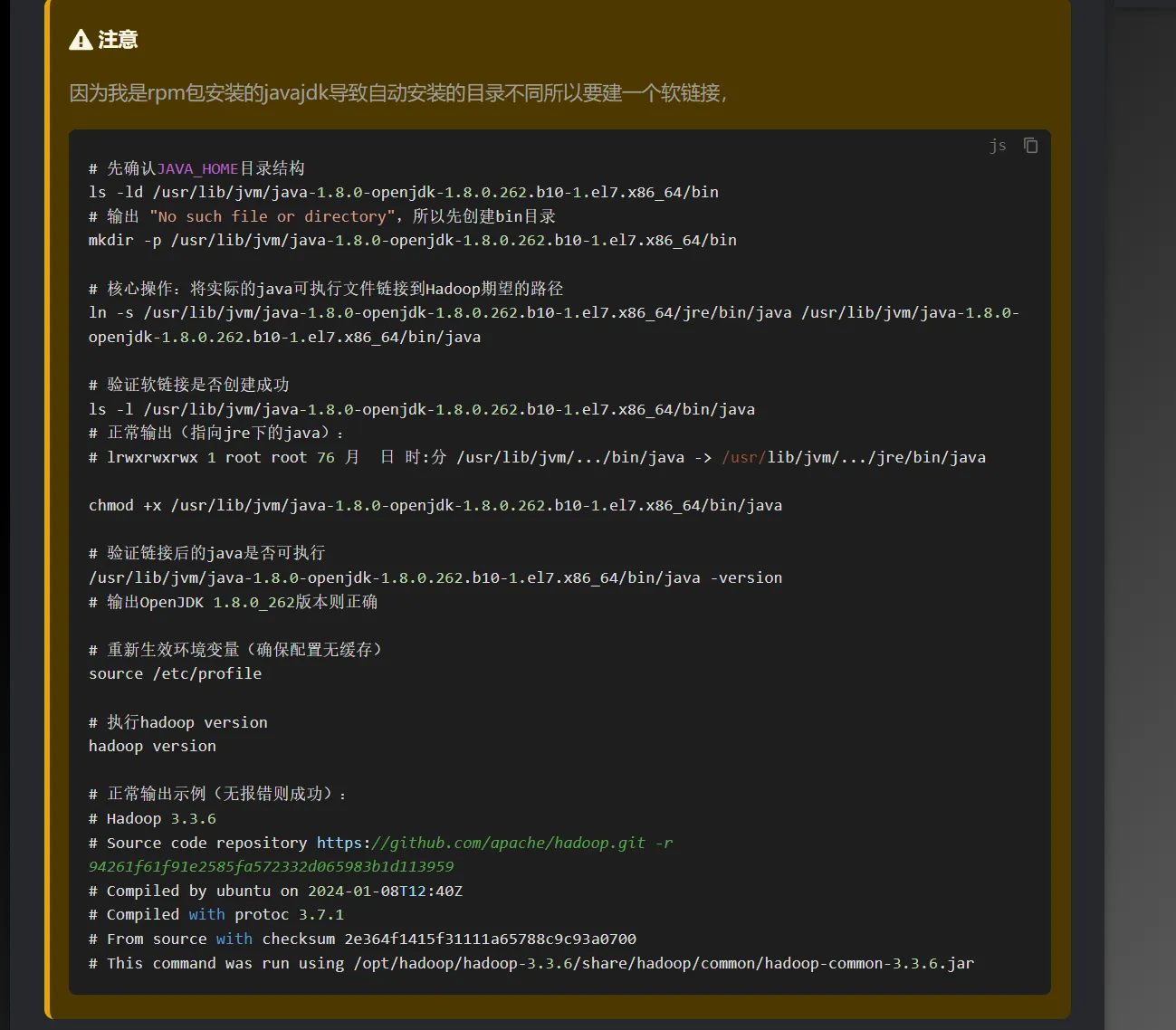Click the "js" language label
1176x1030 pixels.
point(998,146)
